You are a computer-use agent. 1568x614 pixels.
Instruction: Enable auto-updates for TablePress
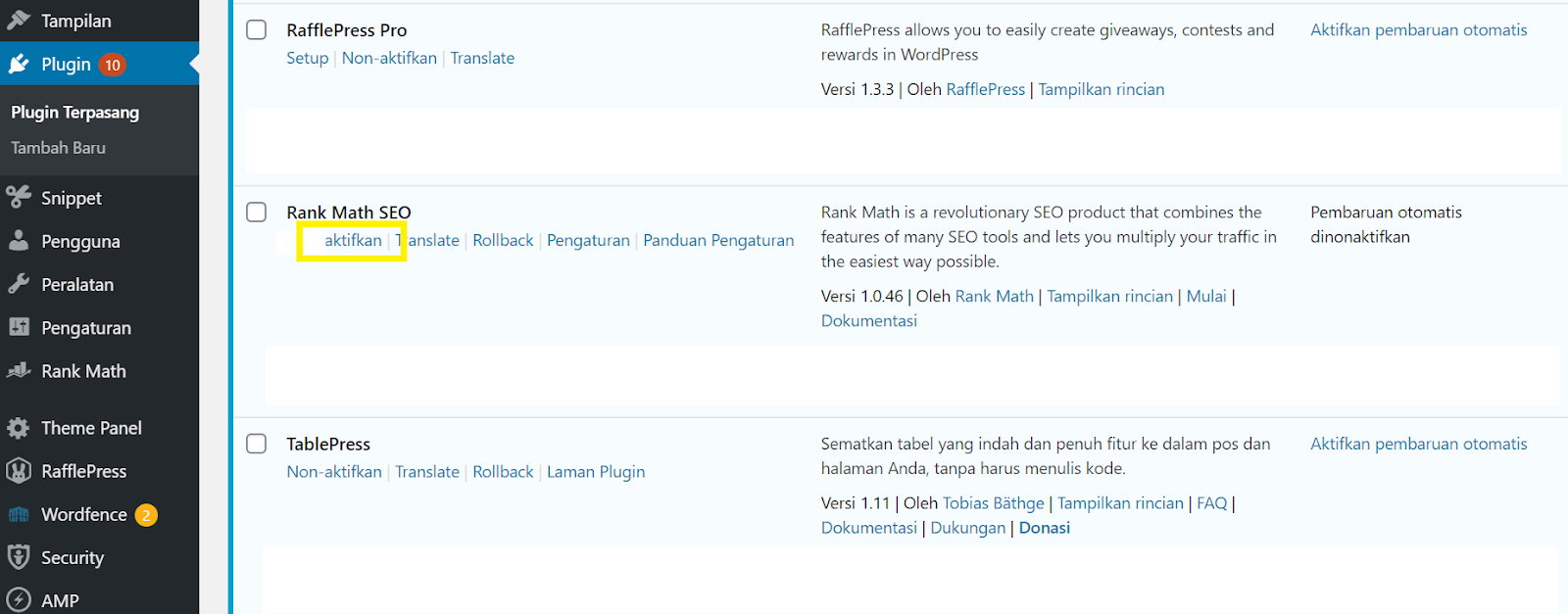(x=1419, y=444)
